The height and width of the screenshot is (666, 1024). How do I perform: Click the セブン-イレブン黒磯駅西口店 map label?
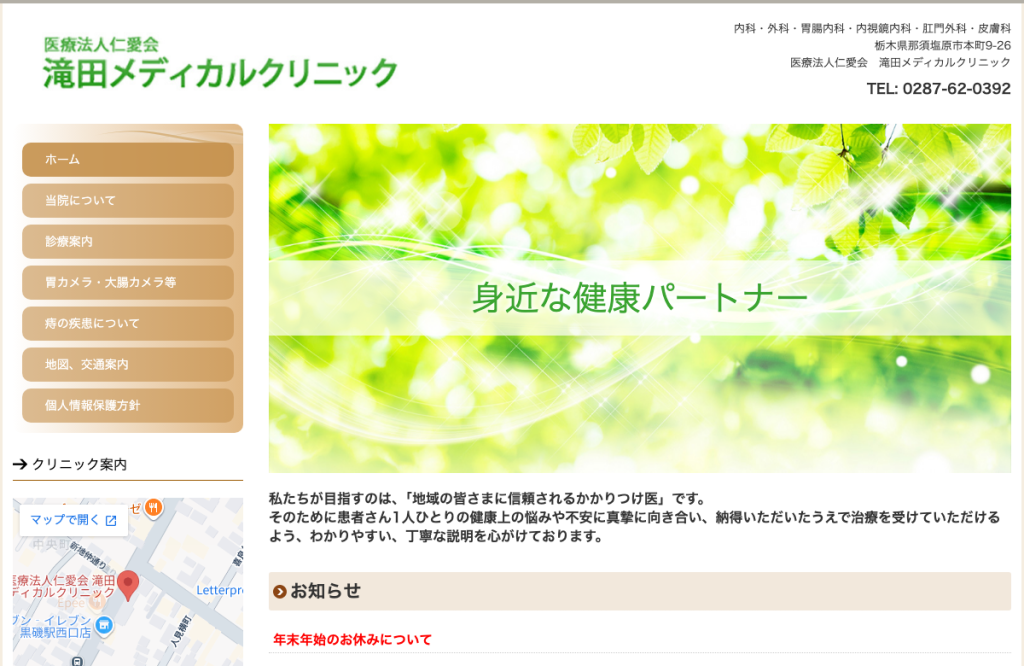(x=52, y=626)
